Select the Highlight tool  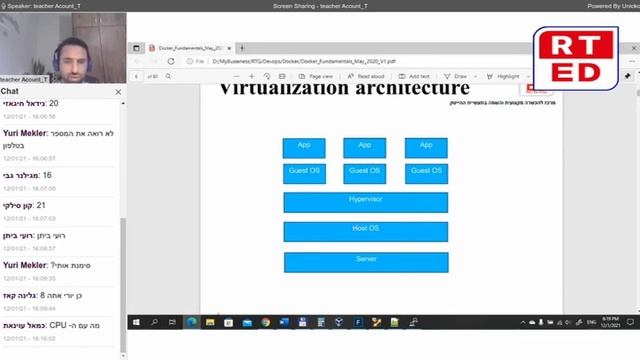[x=503, y=76]
